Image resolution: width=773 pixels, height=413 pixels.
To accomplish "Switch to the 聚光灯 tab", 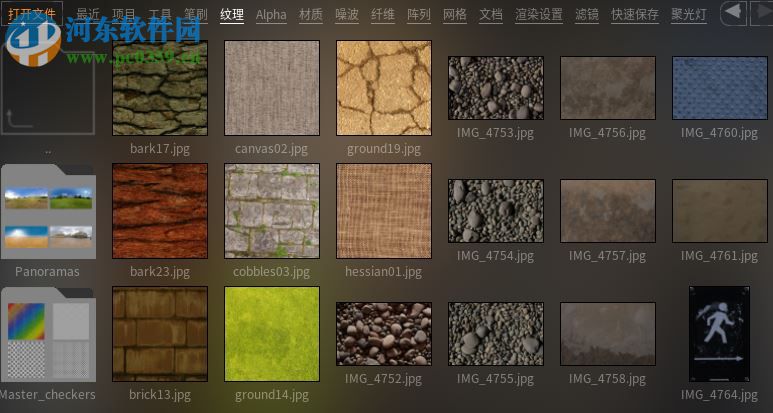I will click(689, 15).
